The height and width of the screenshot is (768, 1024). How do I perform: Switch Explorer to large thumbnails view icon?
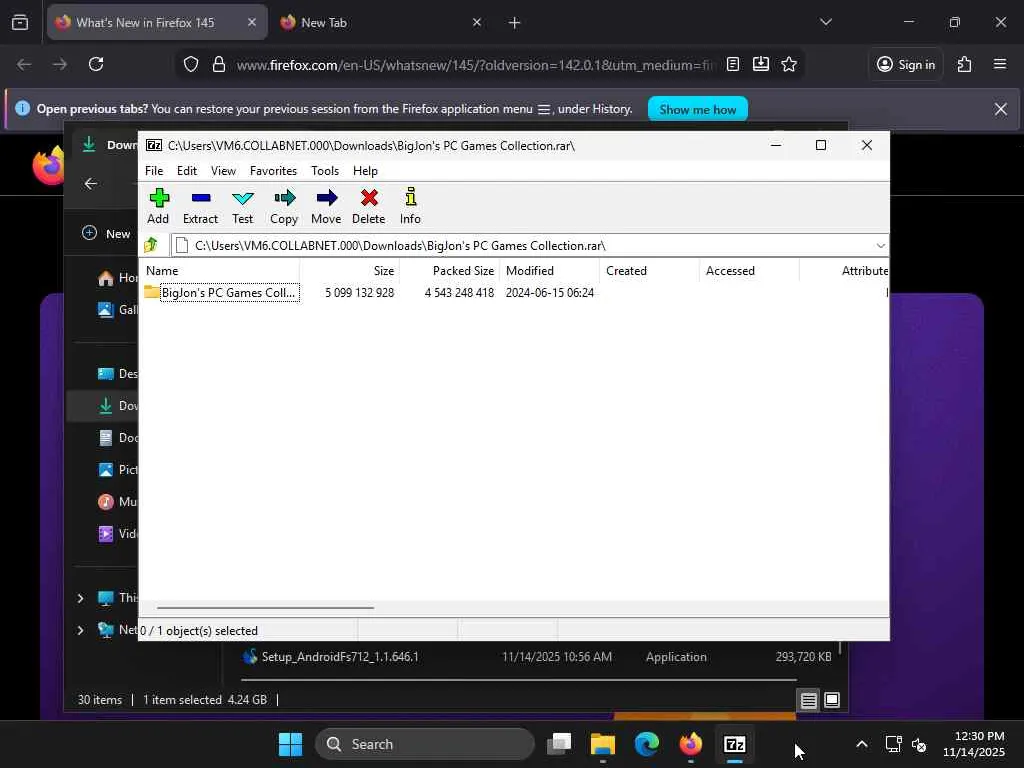click(832, 700)
